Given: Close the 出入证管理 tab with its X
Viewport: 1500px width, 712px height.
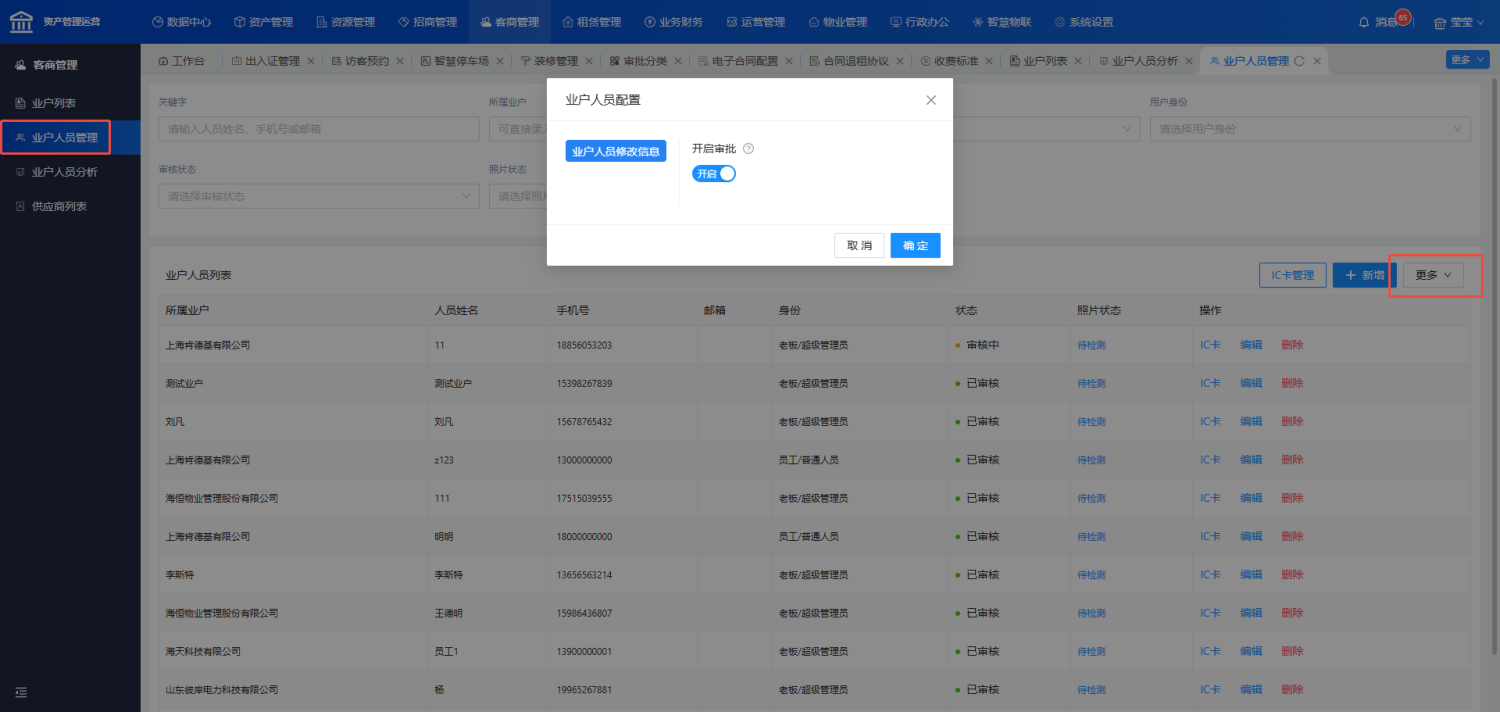Looking at the screenshot, I should [x=311, y=61].
